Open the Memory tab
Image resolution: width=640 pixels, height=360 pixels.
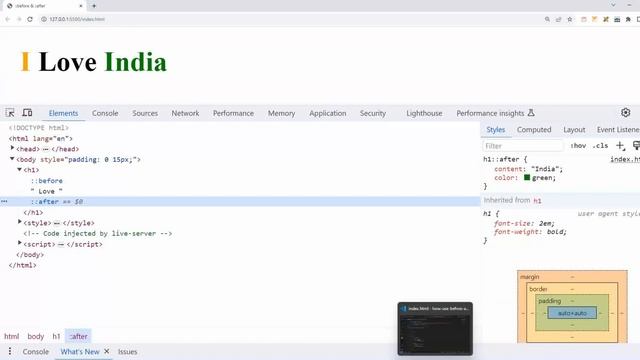281,113
